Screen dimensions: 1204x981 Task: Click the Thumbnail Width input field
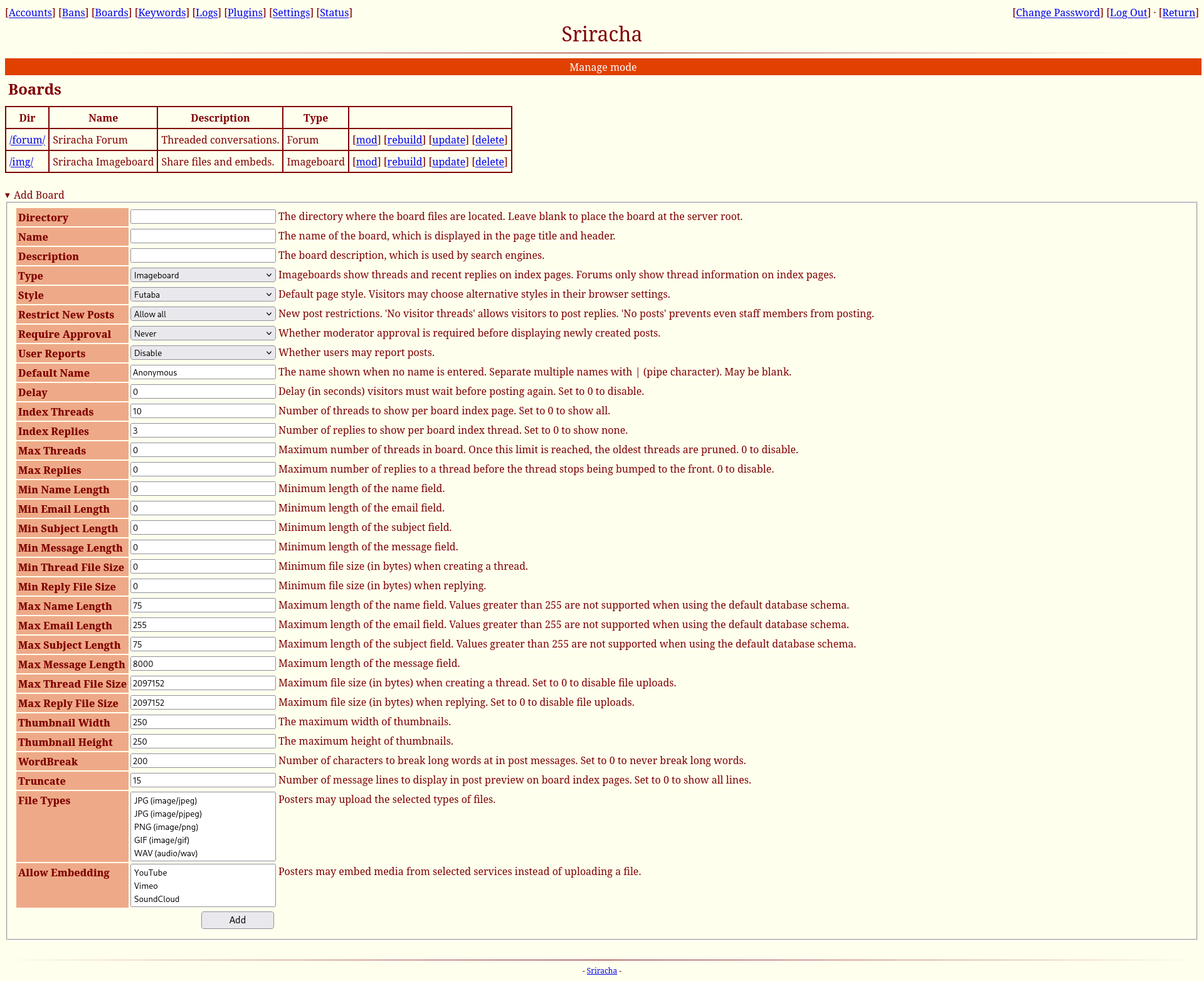[x=203, y=722]
